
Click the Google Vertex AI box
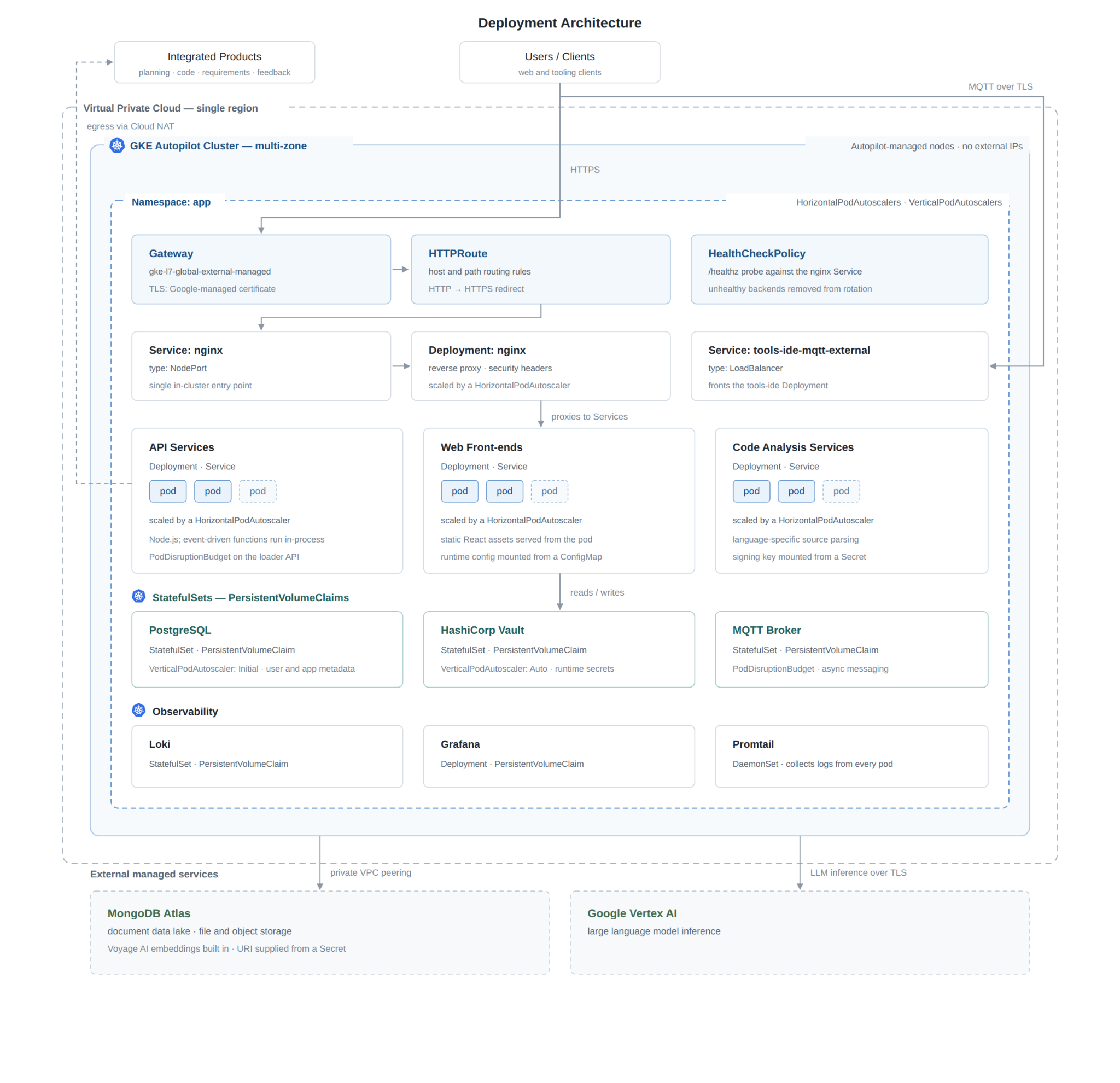tap(800, 932)
